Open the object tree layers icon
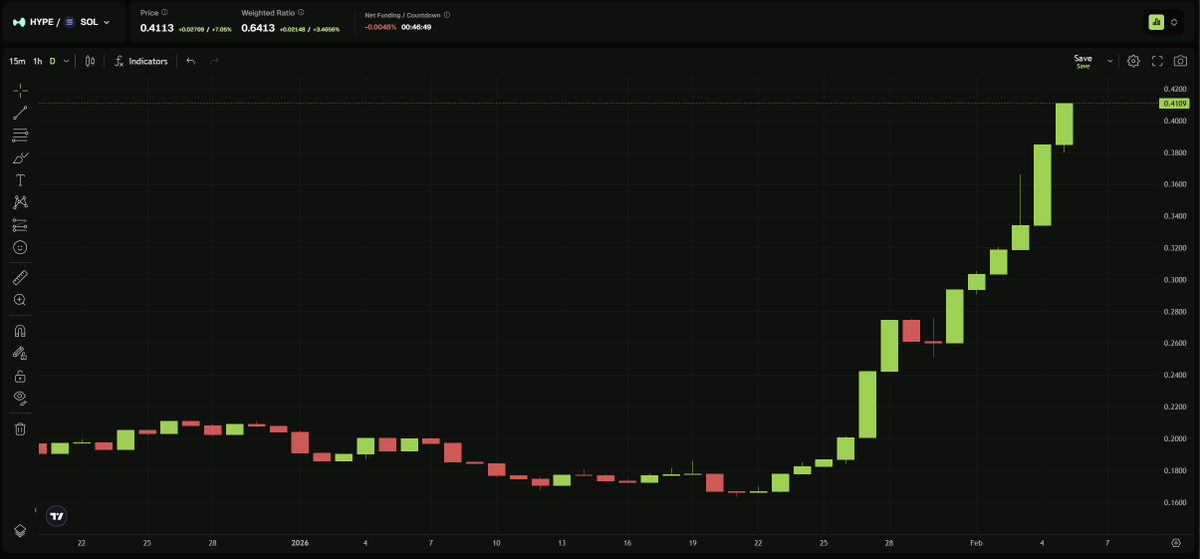This screenshot has width=1200, height=559. pos(20,530)
